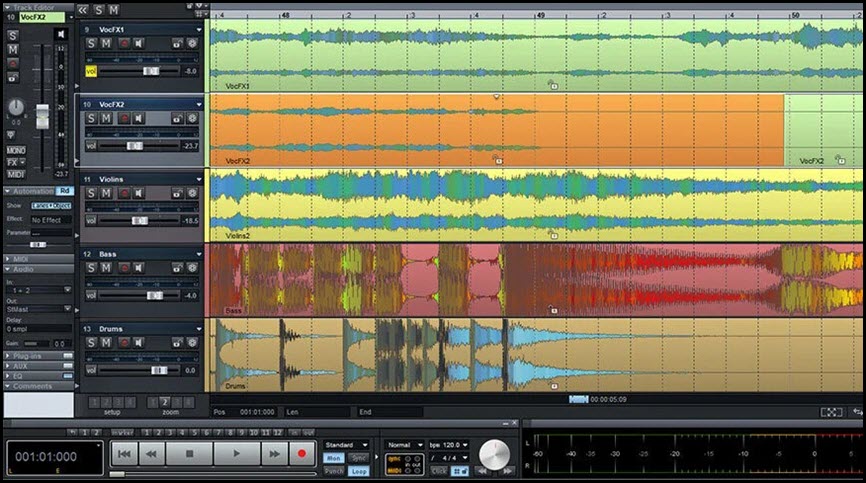Toggle the Click metronome button
This screenshot has width=866, height=483.
point(439,471)
